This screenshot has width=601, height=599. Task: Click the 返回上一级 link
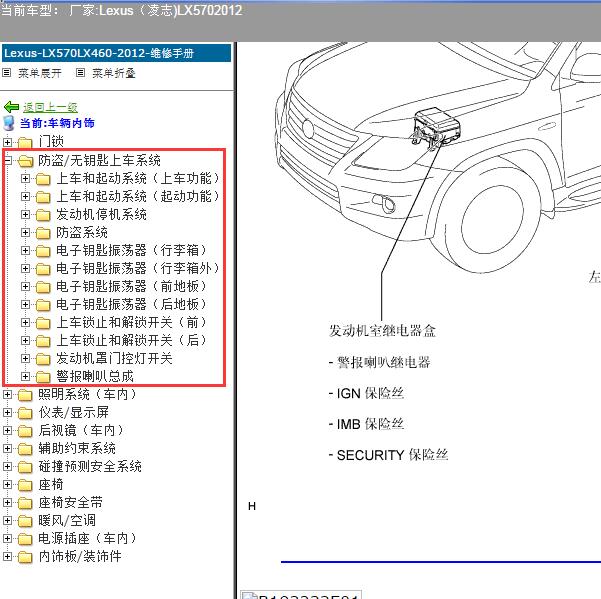coord(50,107)
